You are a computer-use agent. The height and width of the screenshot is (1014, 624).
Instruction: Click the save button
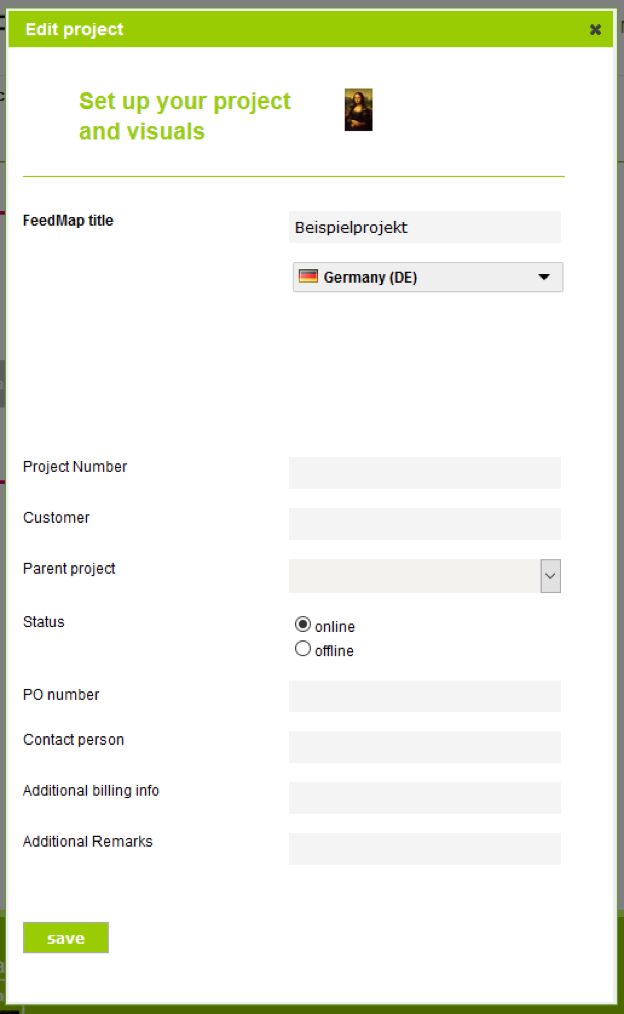66,938
